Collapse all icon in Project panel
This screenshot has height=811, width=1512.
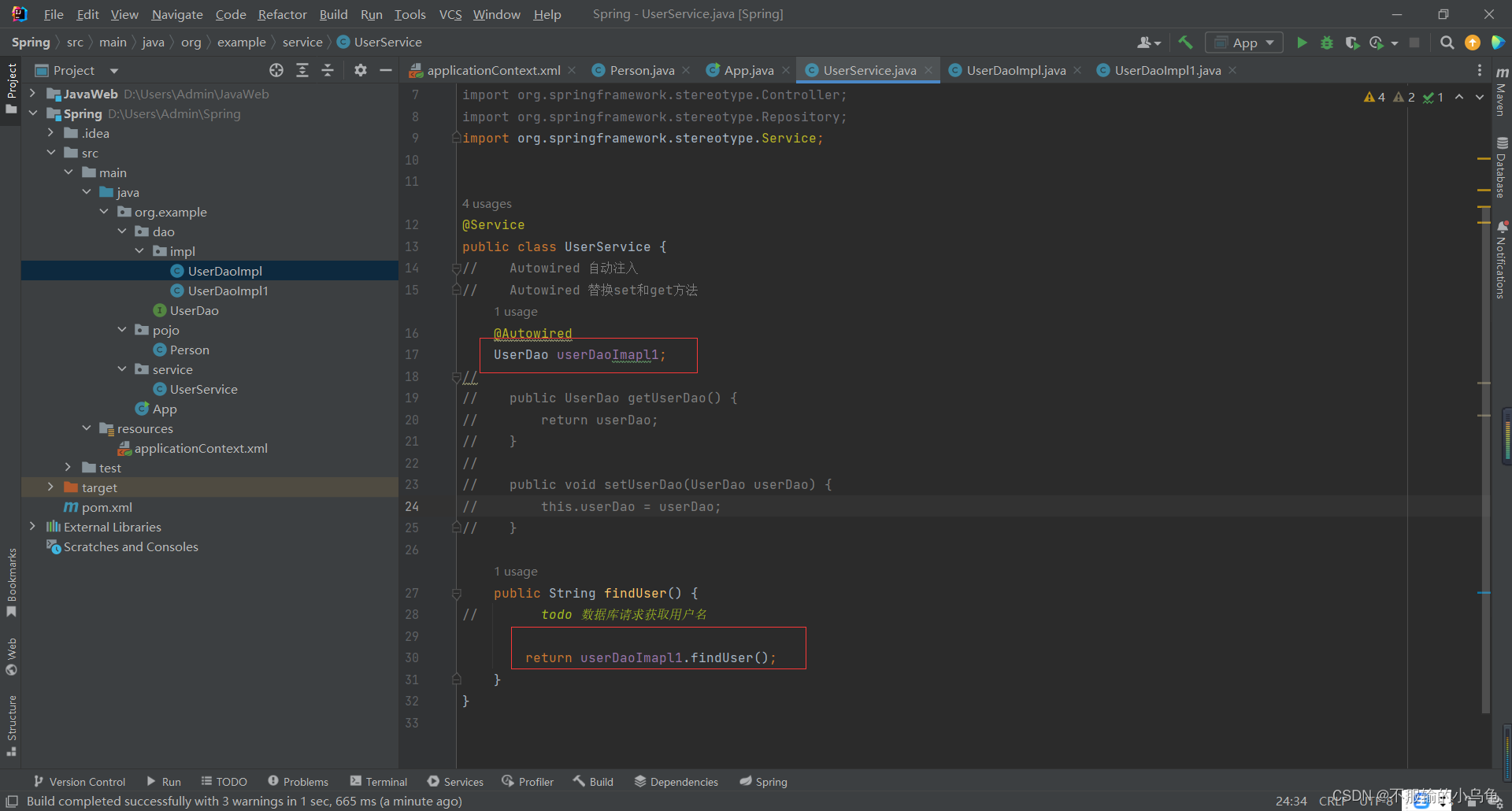coord(328,70)
